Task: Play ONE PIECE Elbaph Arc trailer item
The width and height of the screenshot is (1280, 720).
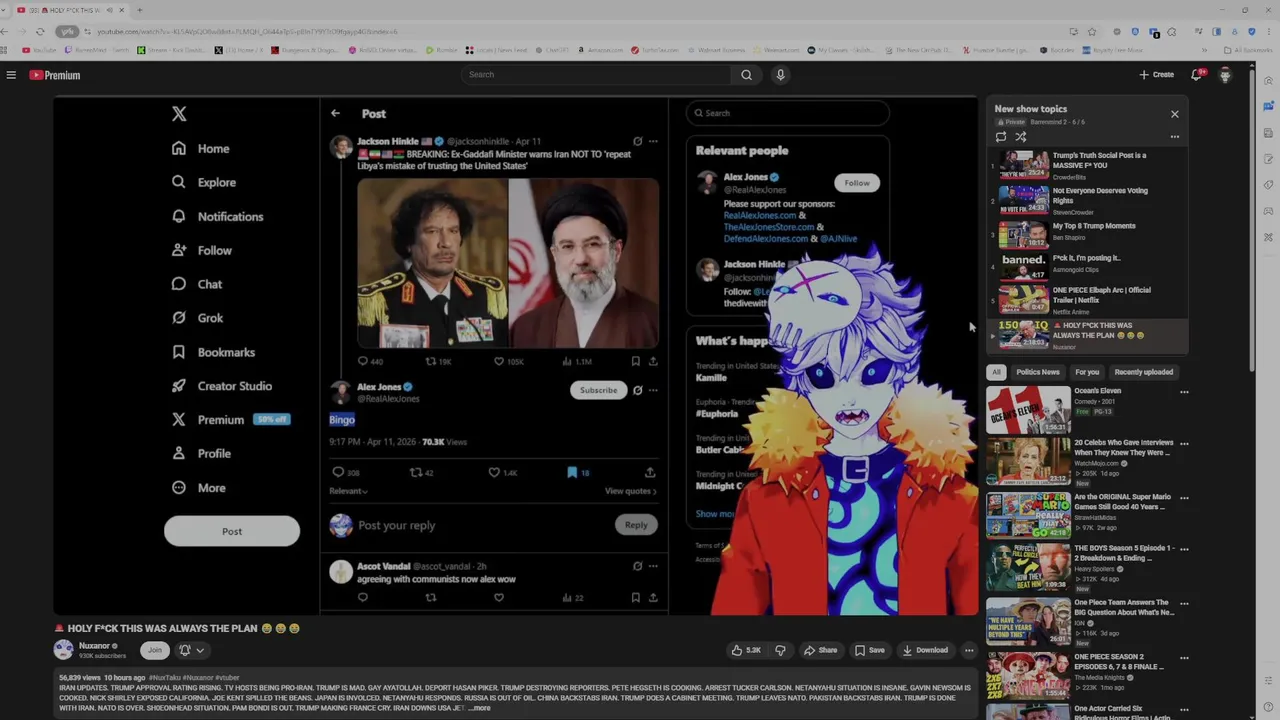Action: click(x=1087, y=300)
